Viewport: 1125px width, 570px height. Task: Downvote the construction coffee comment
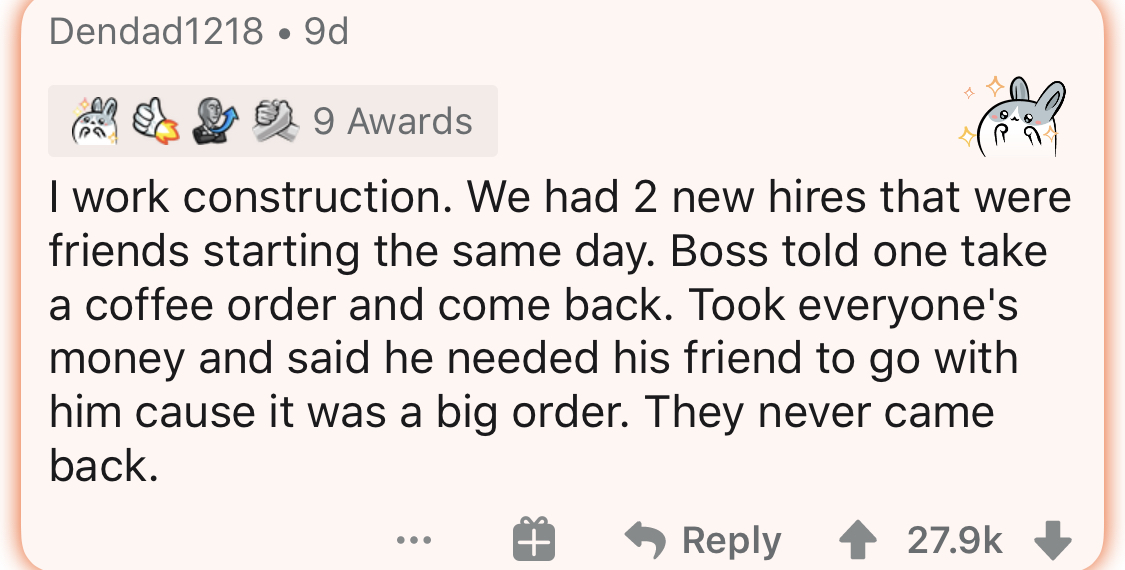[x=1051, y=540]
